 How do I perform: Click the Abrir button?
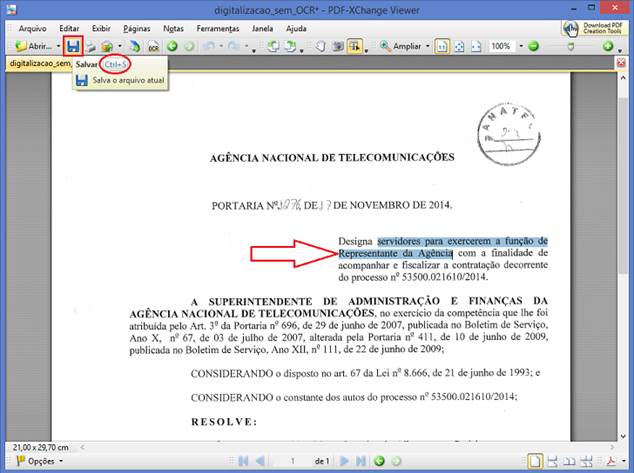34,46
